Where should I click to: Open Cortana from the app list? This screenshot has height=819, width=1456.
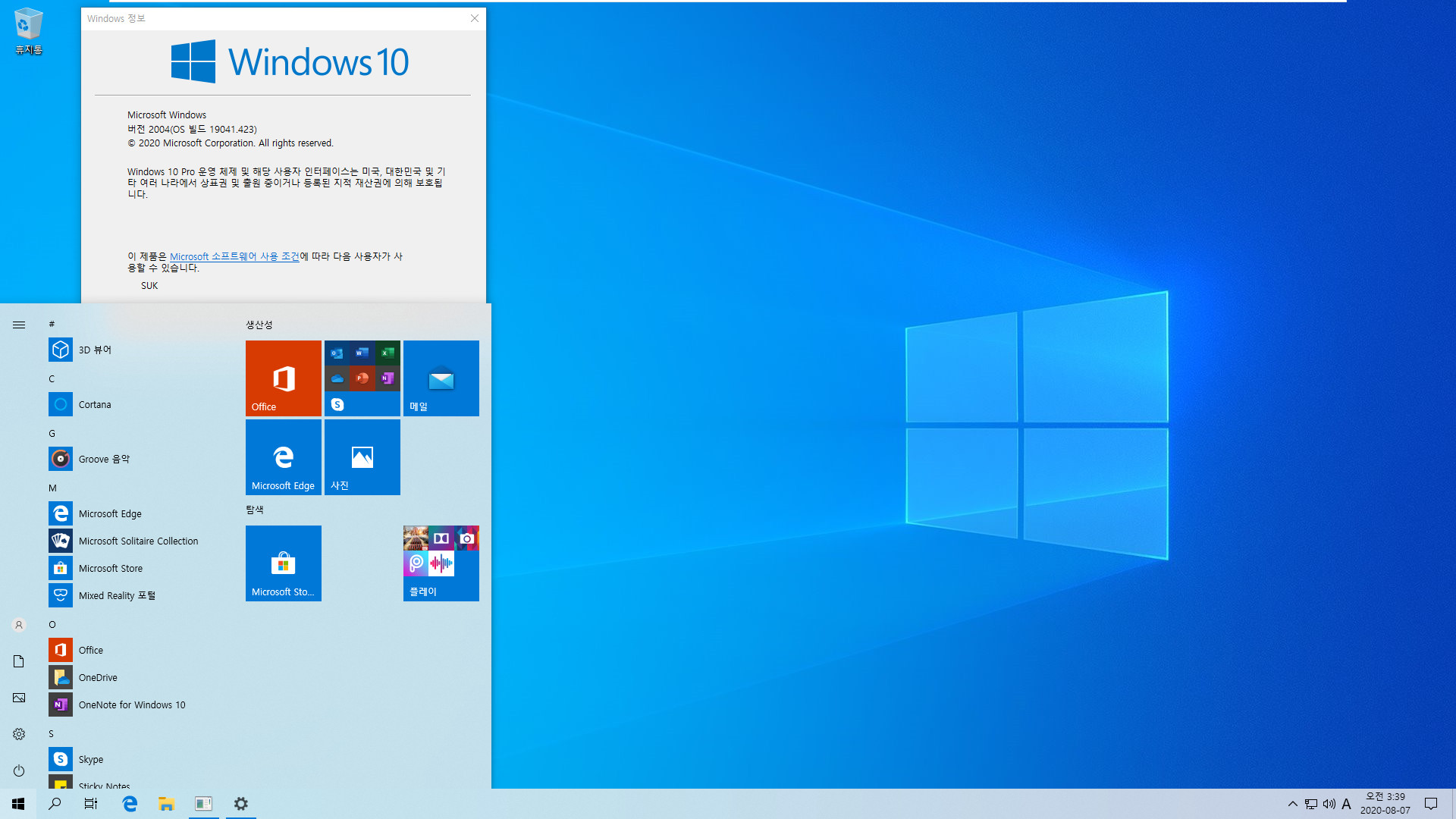point(94,404)
